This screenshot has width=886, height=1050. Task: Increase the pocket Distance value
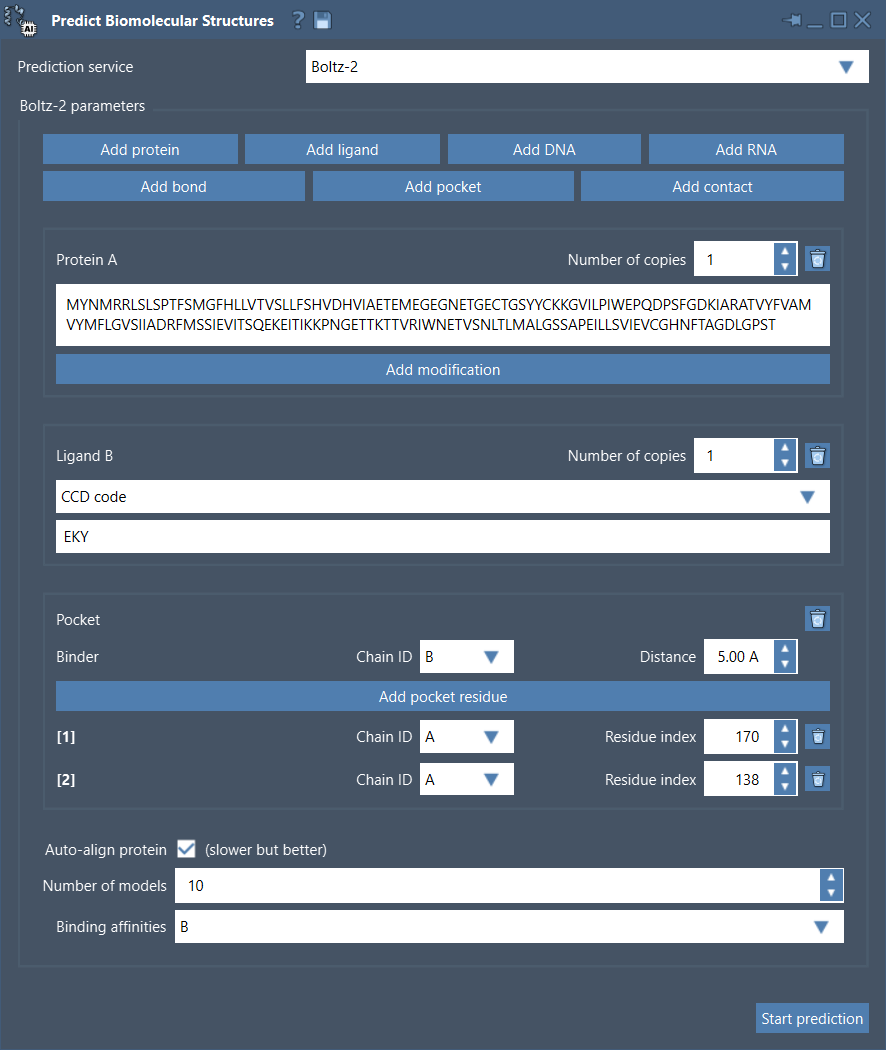coord(785,649)
